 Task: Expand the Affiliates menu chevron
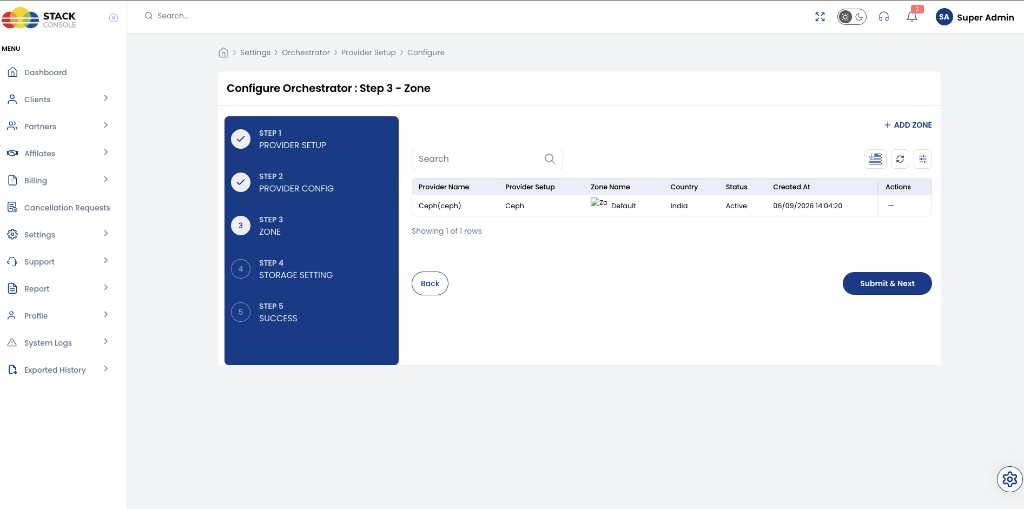(105, 152)
